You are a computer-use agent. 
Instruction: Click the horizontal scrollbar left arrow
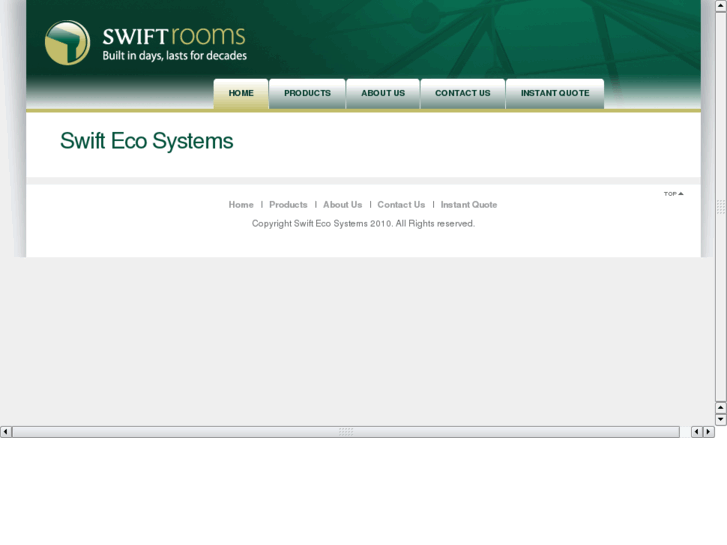6,432
